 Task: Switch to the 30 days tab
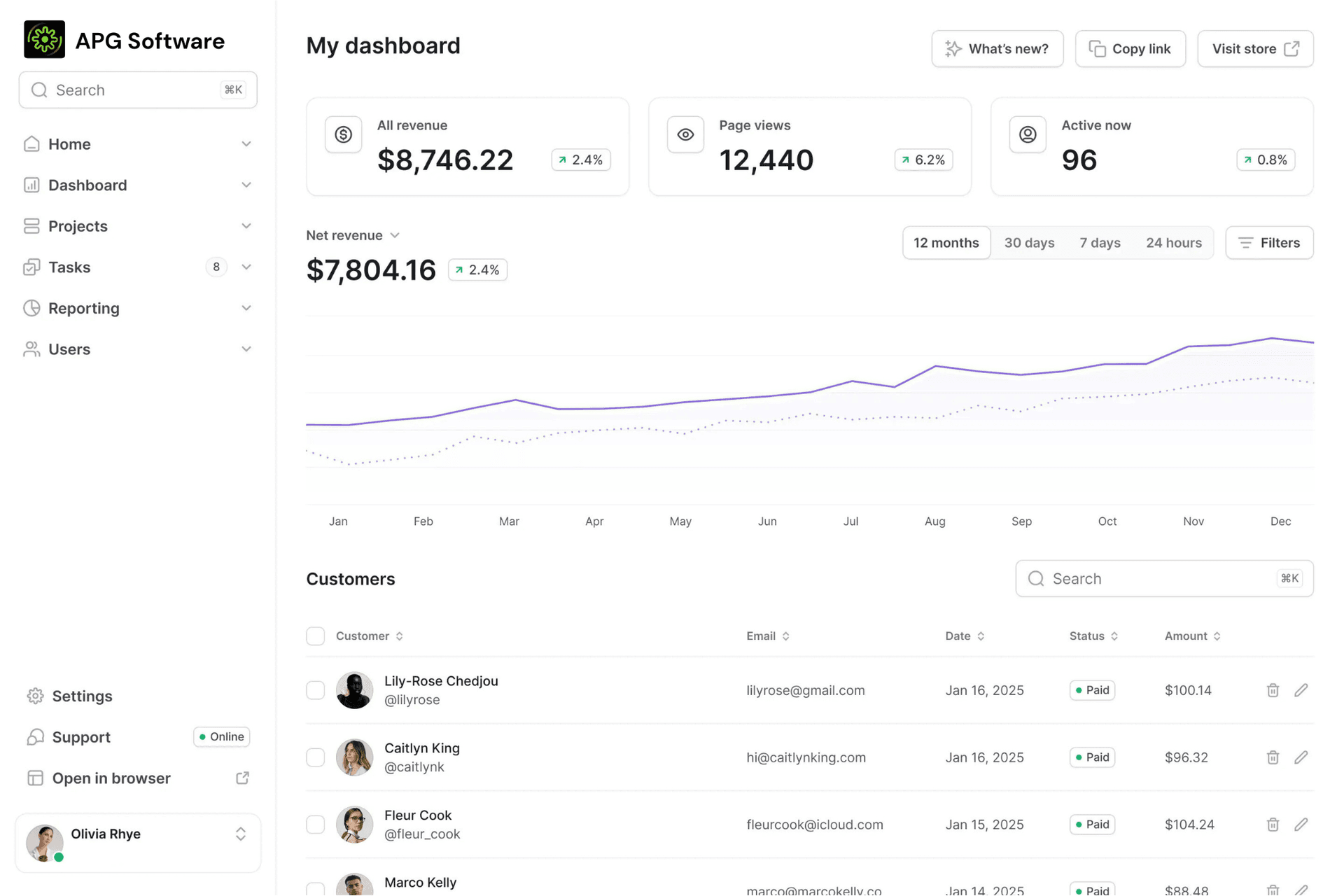(x=1029, y=242)
